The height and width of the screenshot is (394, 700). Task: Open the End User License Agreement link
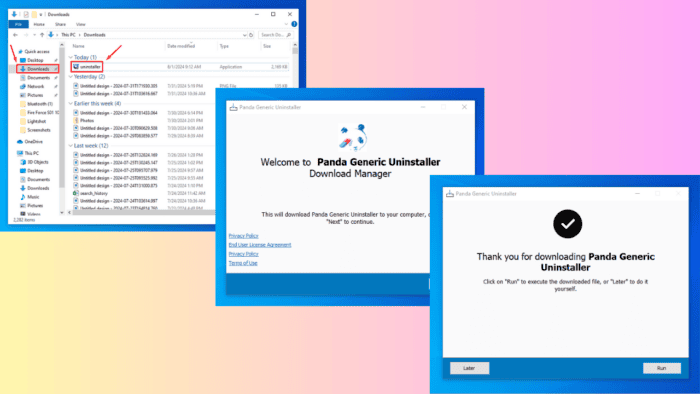260,245
